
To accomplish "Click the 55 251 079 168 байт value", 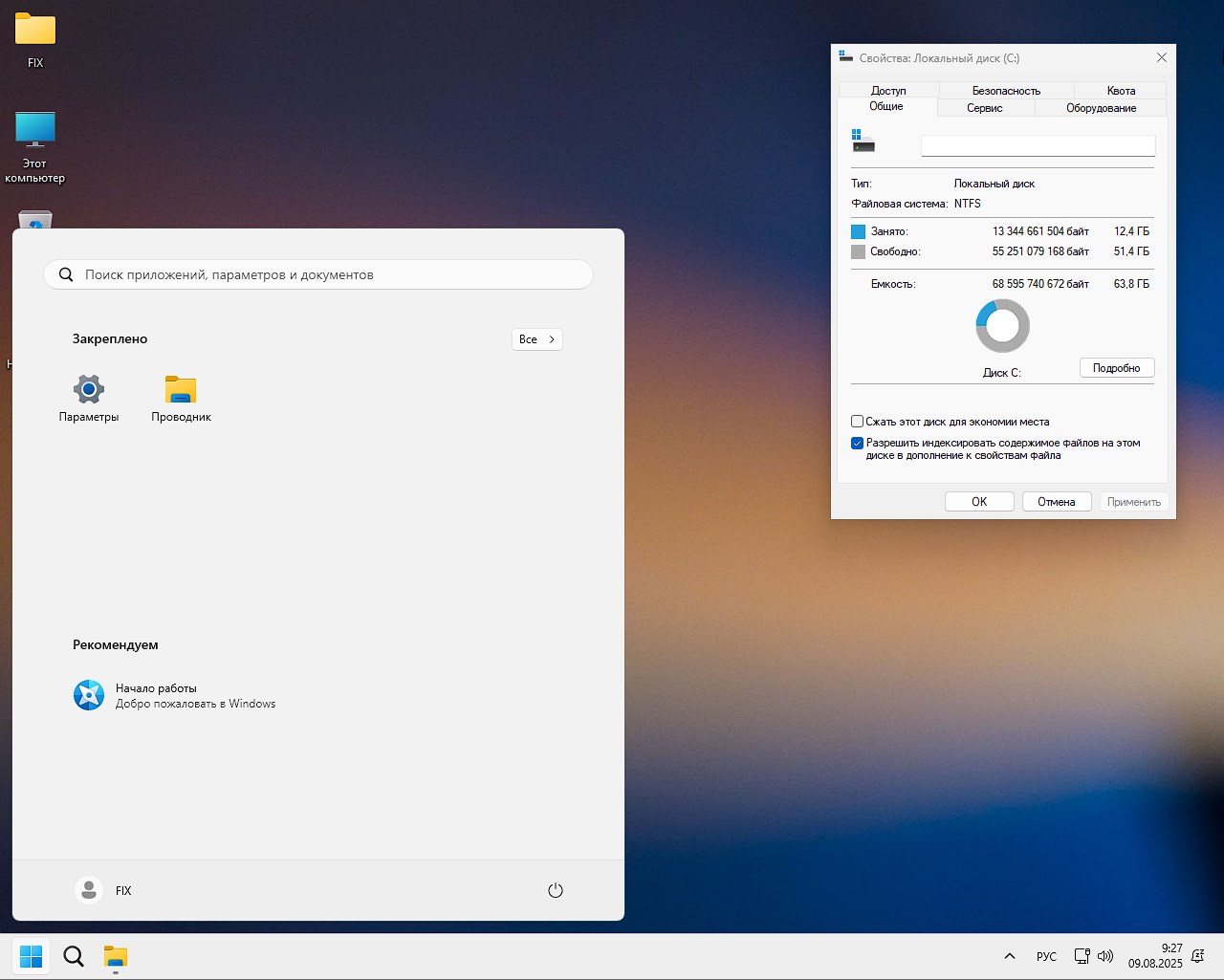I will pos(1040,251).
